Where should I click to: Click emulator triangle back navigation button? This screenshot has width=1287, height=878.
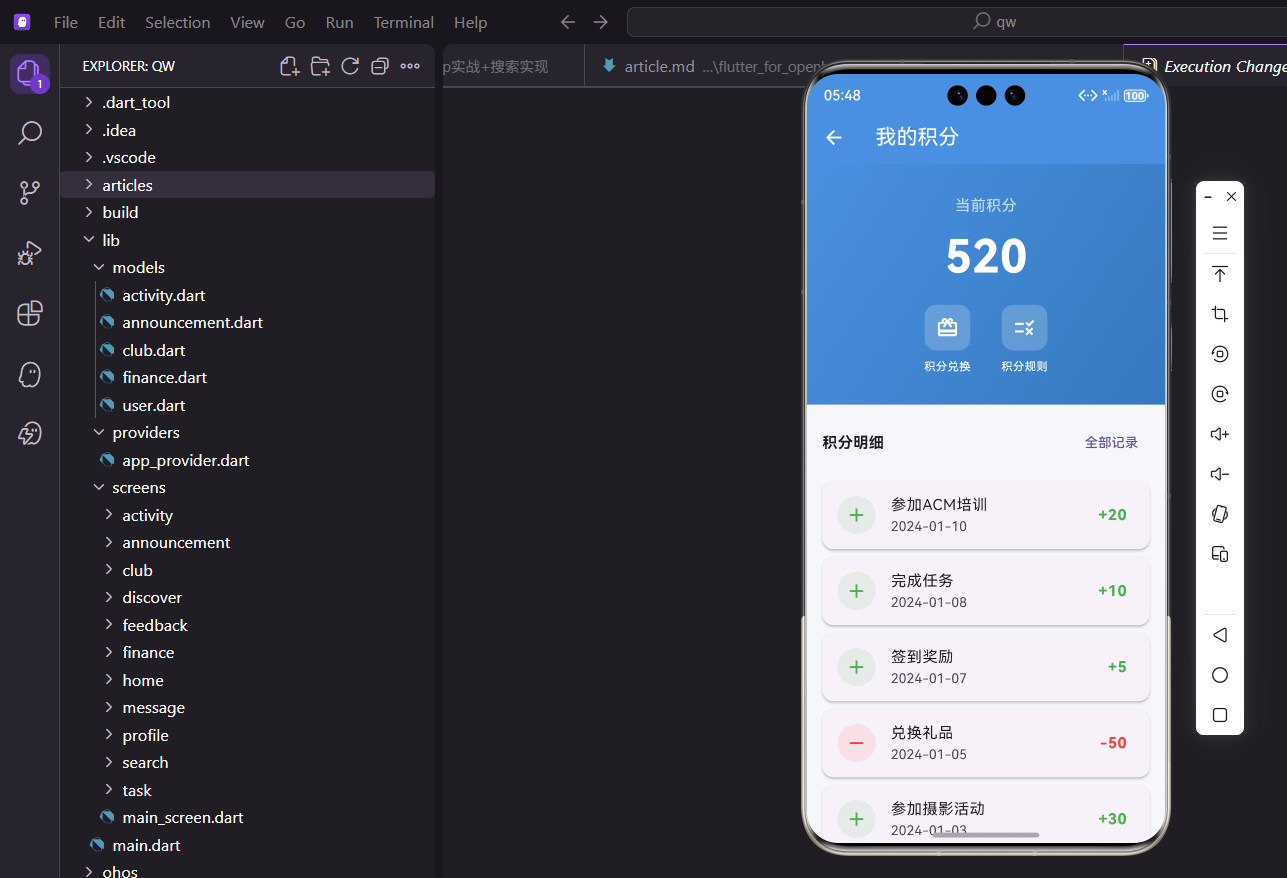[1220, 635]
